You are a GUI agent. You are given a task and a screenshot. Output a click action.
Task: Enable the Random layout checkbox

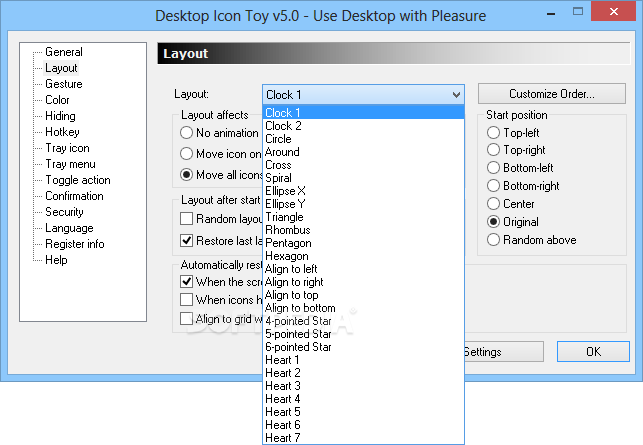pos(187,219)
